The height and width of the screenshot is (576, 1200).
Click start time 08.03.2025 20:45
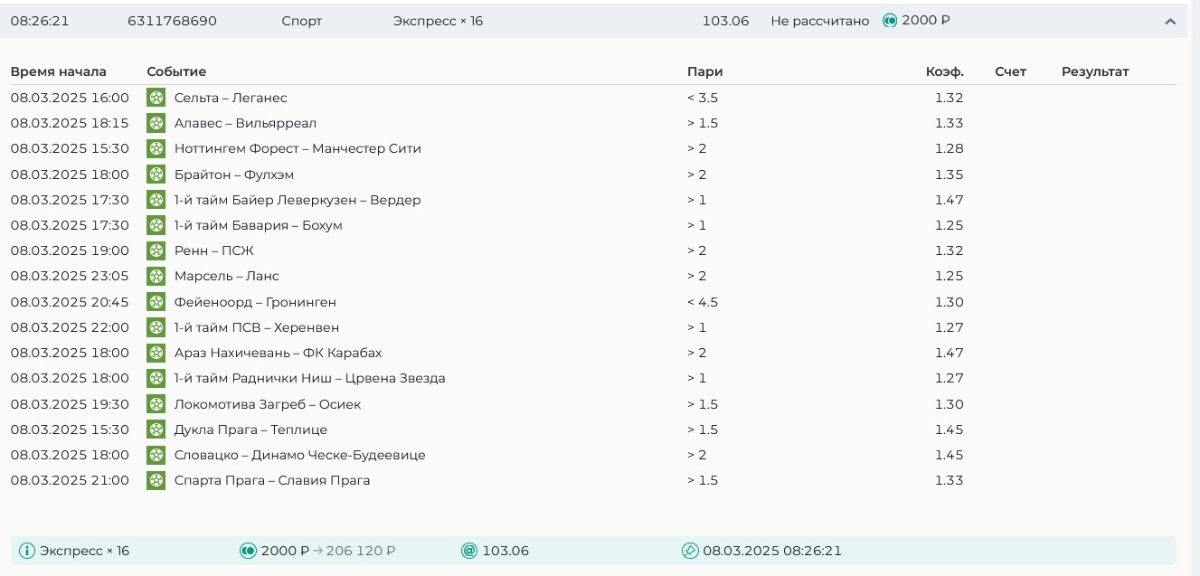[x=70, y=302]
